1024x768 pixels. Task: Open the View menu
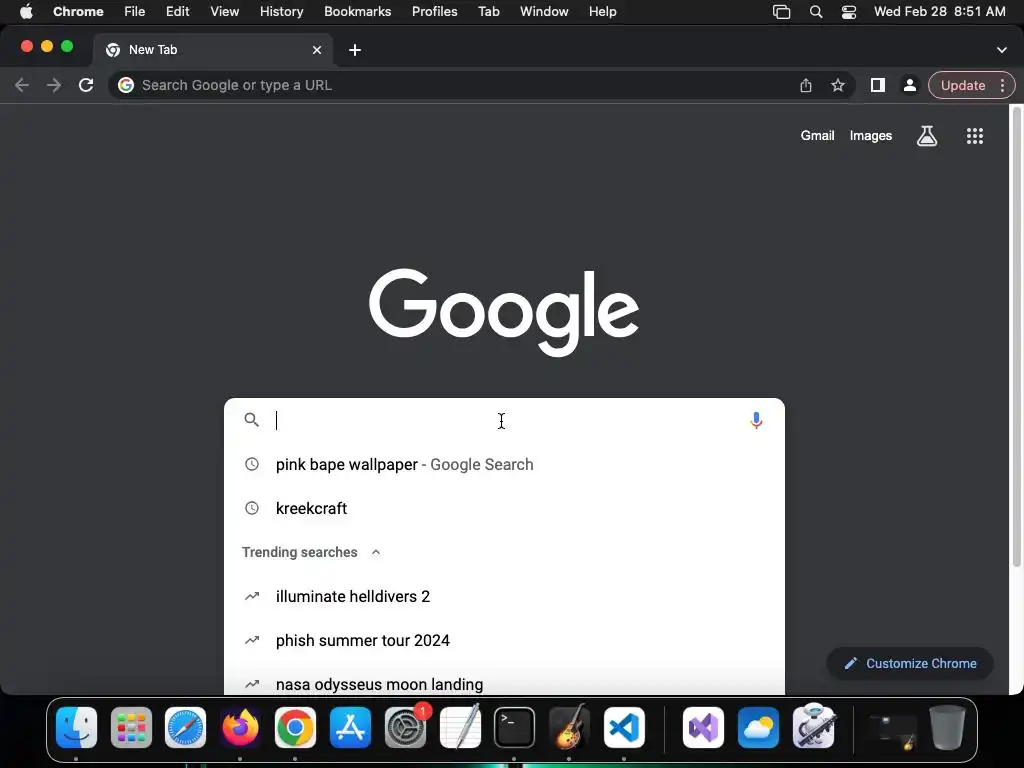225,12
